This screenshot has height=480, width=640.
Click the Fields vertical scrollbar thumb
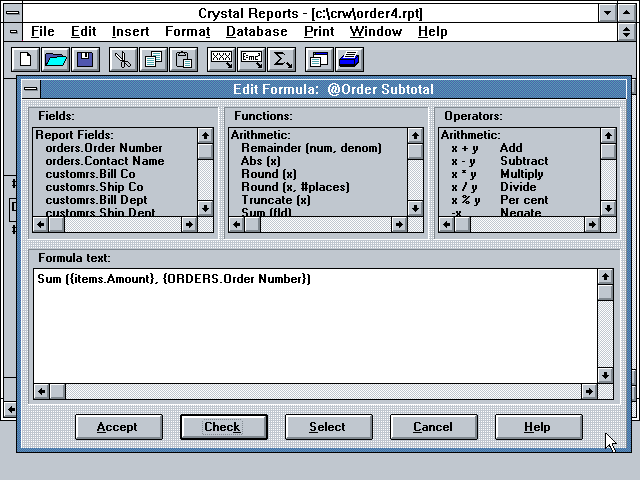205,151
